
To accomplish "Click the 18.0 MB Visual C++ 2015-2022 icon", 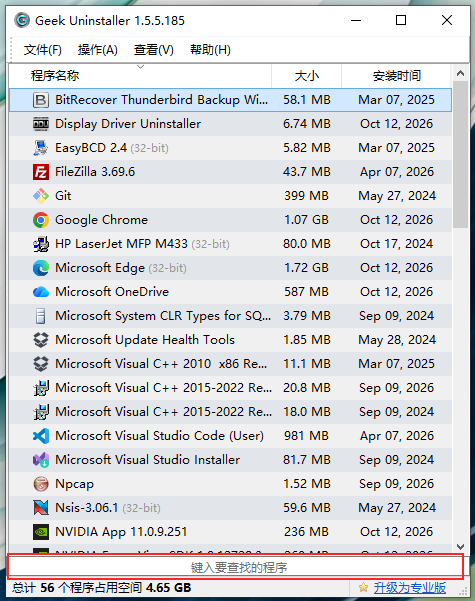I will coord(41,412).
